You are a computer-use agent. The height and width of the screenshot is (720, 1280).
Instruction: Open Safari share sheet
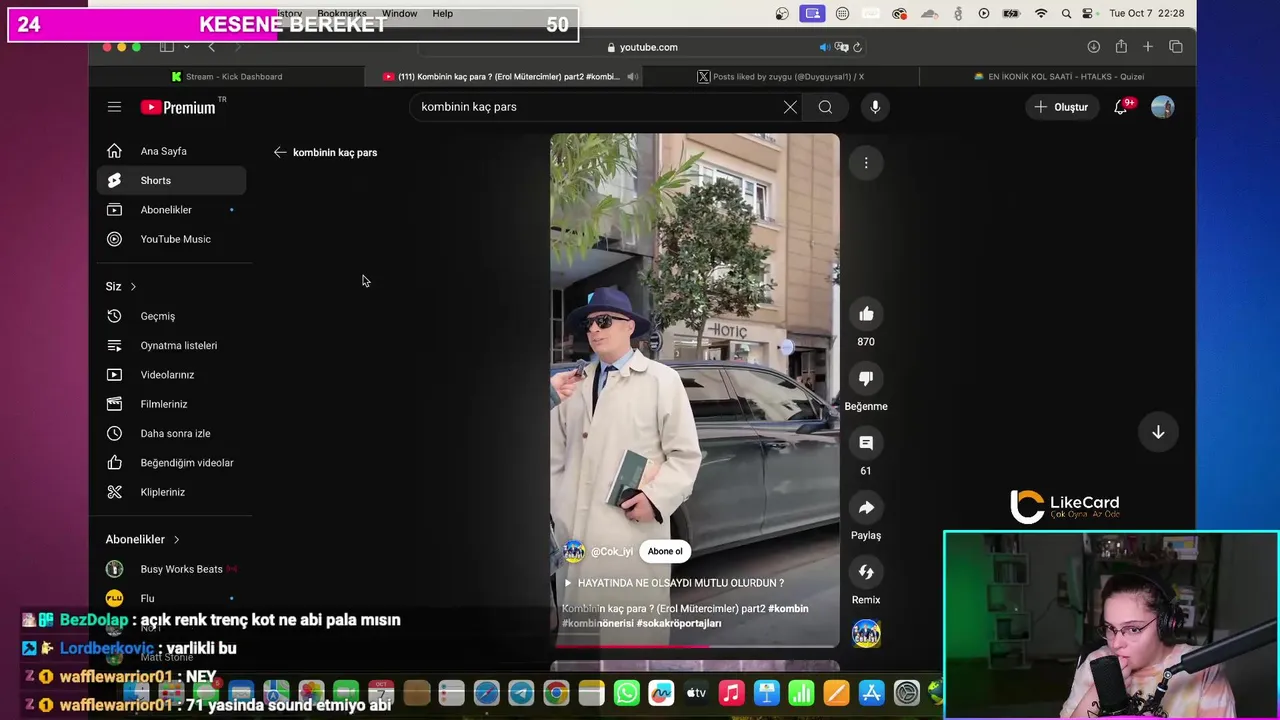1121,46
